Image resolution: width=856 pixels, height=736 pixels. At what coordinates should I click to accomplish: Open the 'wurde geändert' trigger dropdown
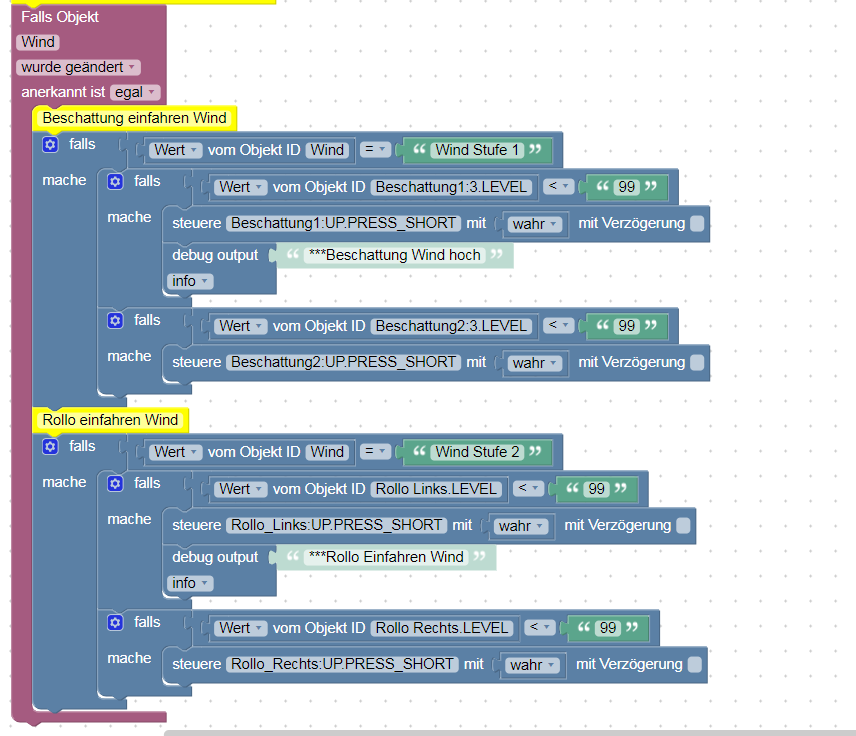79,67
